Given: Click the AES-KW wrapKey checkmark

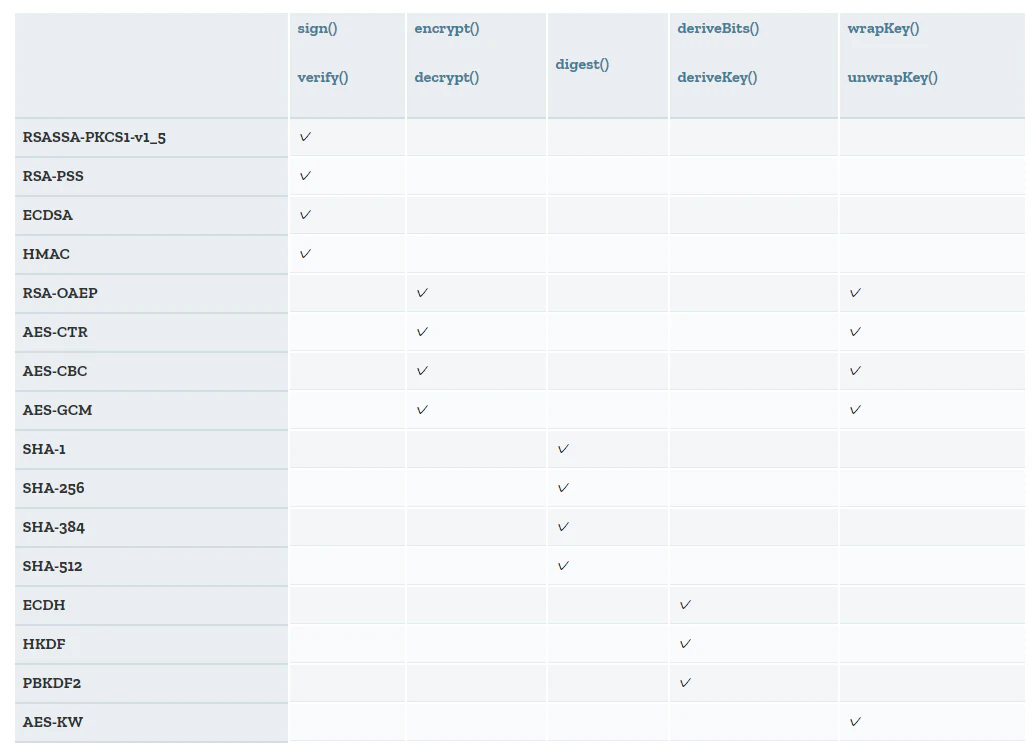Looking at the screenshot, I should (x=855, y=722).
